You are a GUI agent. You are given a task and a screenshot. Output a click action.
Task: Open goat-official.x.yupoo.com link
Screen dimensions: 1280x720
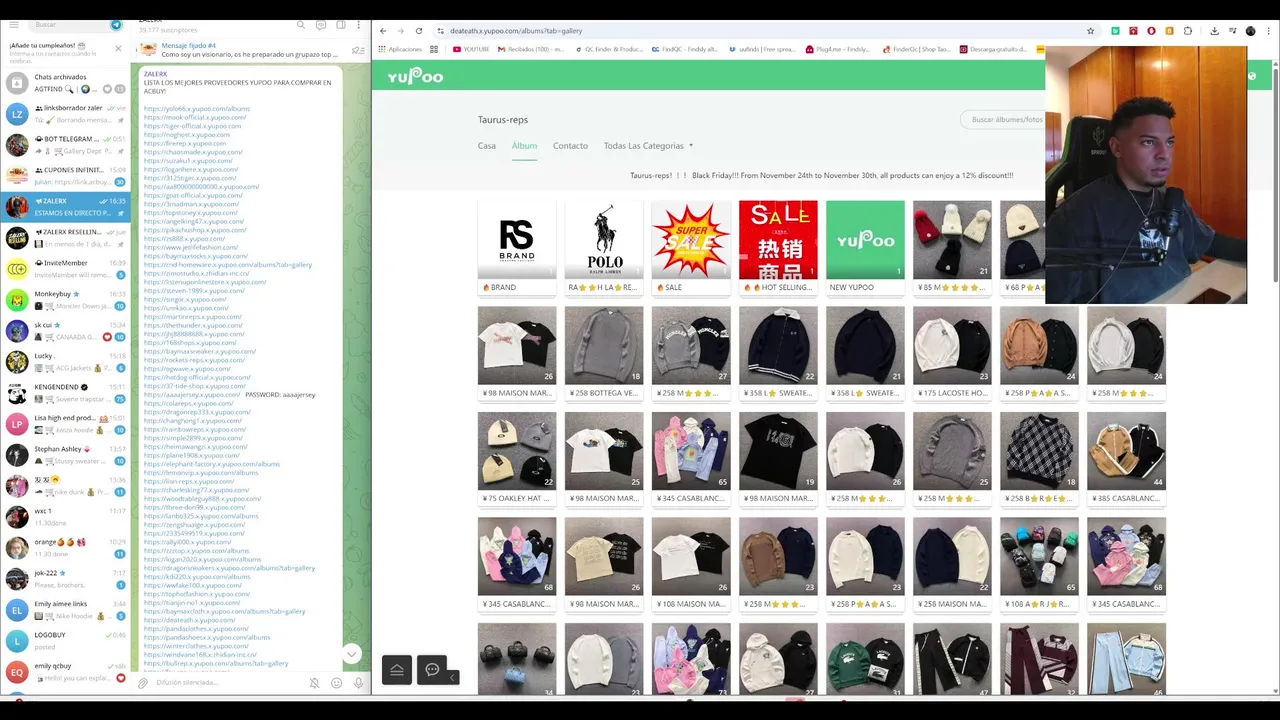click(x=192, y=195)
